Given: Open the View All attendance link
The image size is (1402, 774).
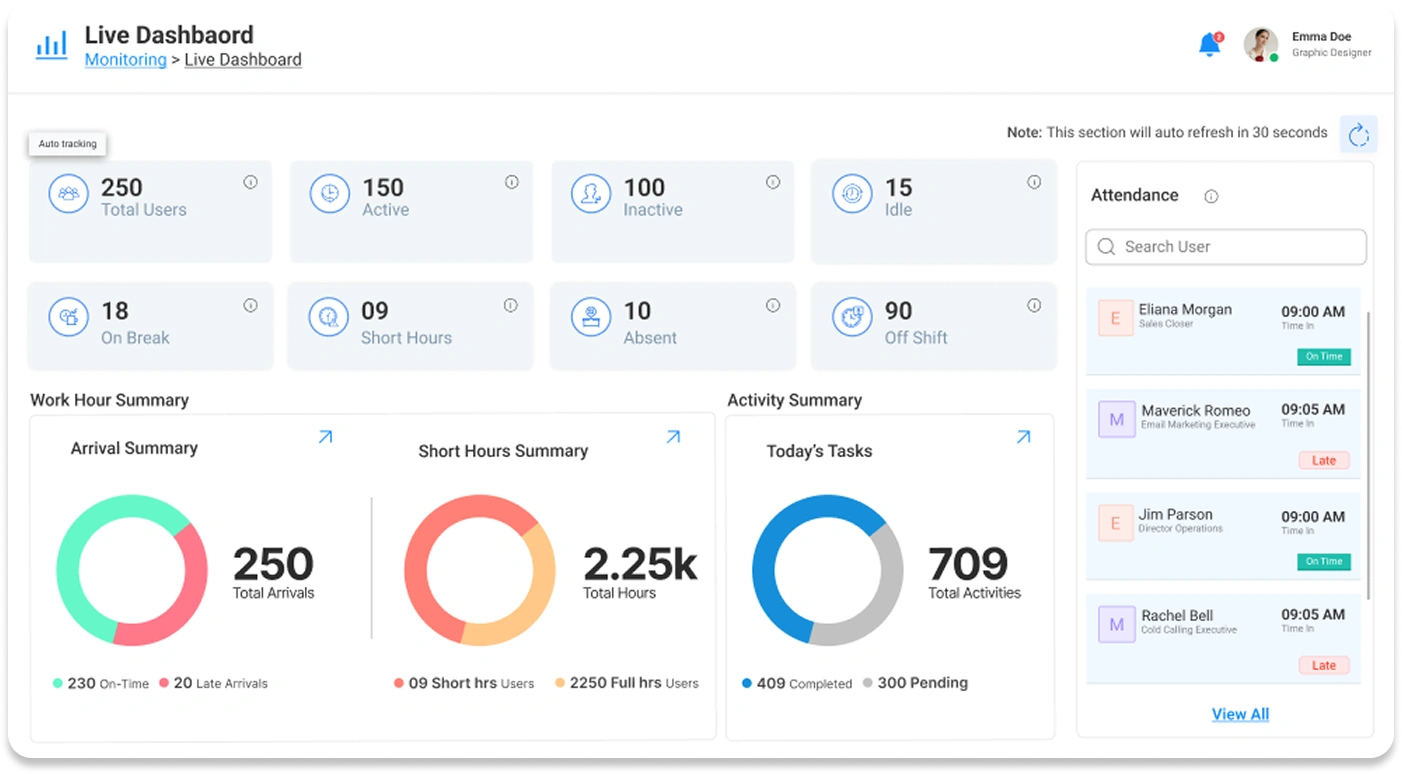Looking at the screenshot, I should click(1240, 714).
